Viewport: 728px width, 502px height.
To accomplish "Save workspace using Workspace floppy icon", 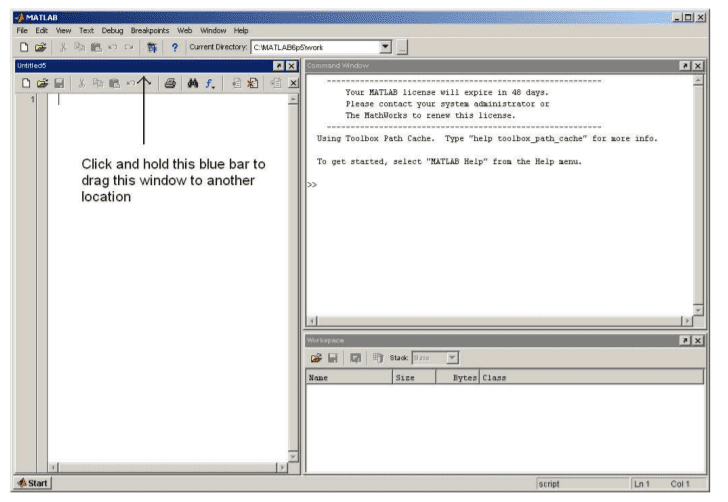I will pos(333,358).
